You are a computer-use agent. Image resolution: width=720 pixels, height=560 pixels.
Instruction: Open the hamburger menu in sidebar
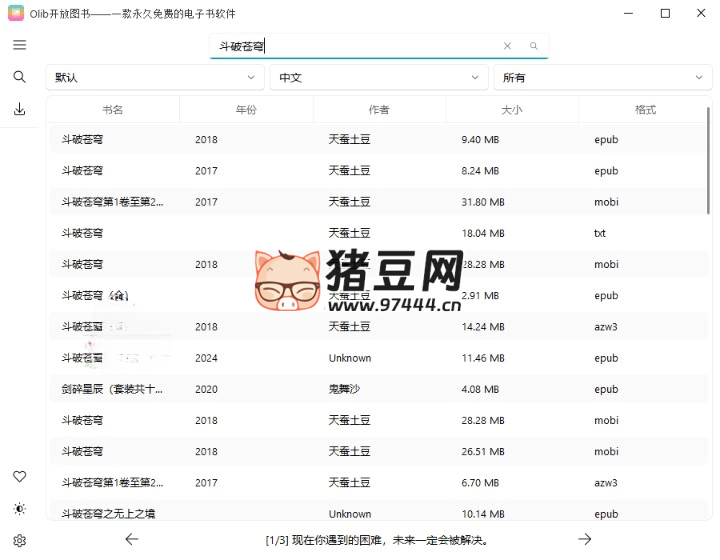19,45
